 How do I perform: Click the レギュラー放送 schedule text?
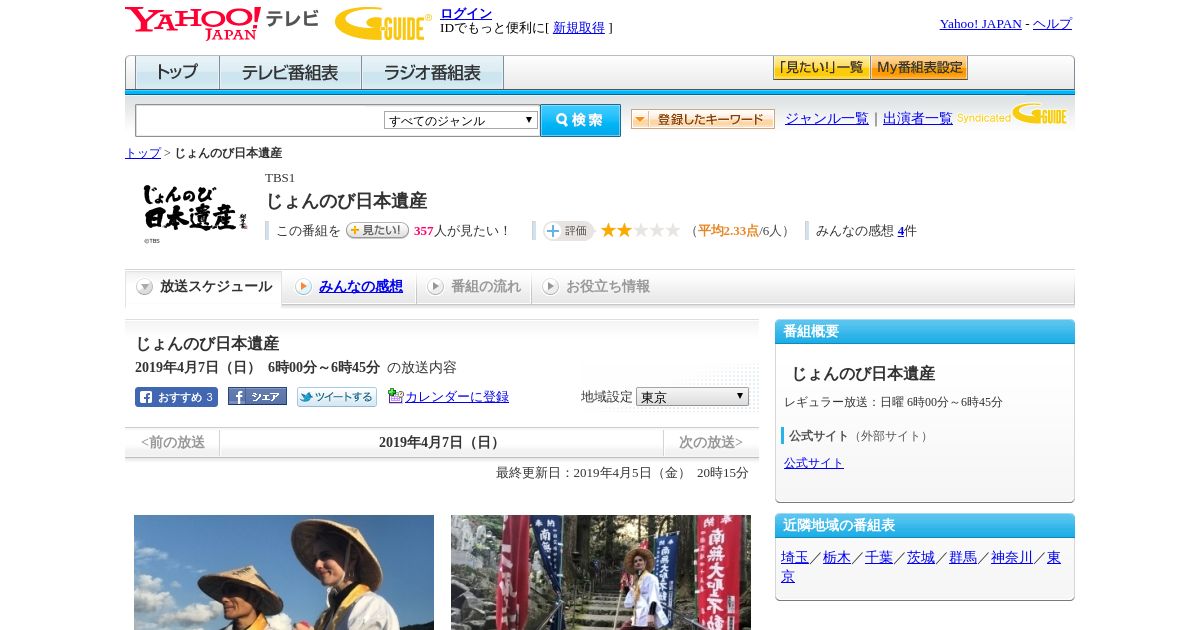(893, 402)
